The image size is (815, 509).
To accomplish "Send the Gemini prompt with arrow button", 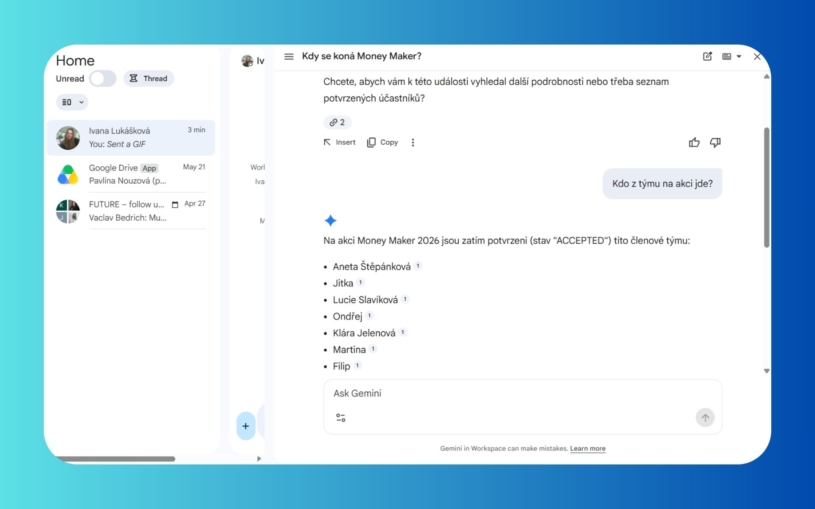I will (x=705, y=417).
